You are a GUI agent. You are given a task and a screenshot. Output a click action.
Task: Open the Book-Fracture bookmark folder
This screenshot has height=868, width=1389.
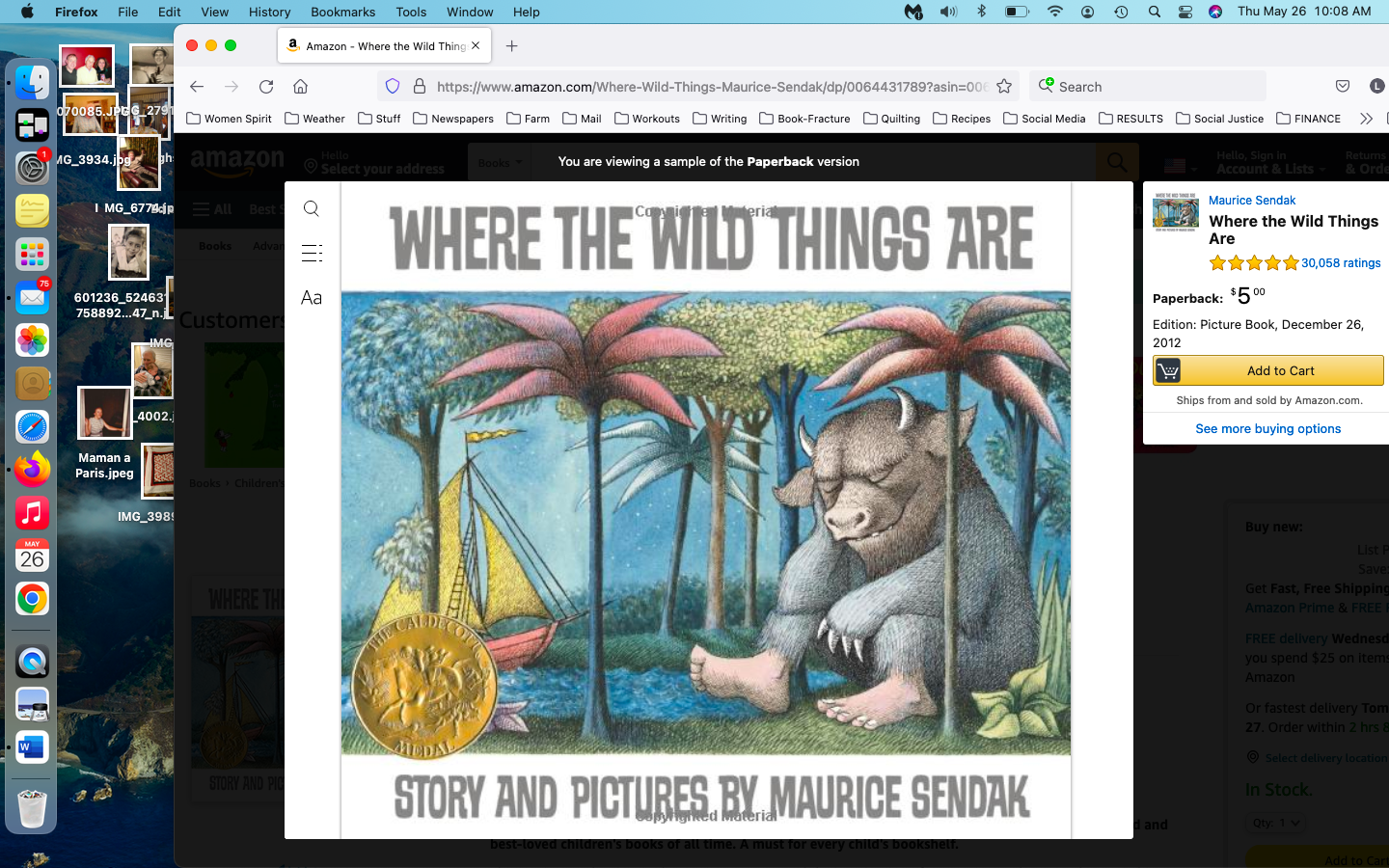coord(804,119)
